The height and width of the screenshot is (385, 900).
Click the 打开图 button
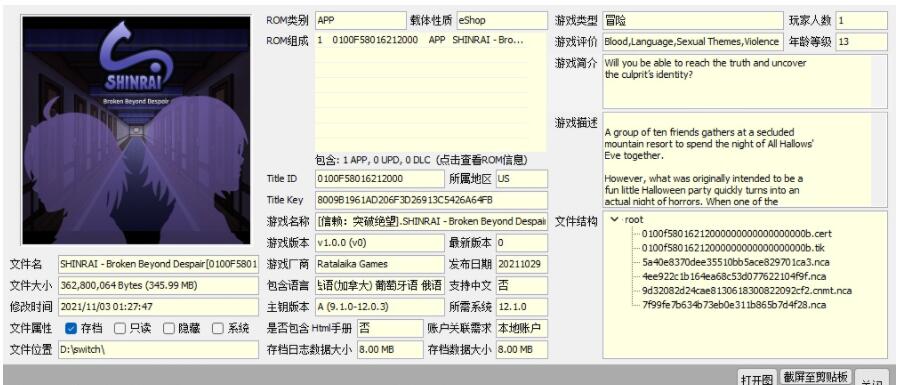tap(757, 378)
